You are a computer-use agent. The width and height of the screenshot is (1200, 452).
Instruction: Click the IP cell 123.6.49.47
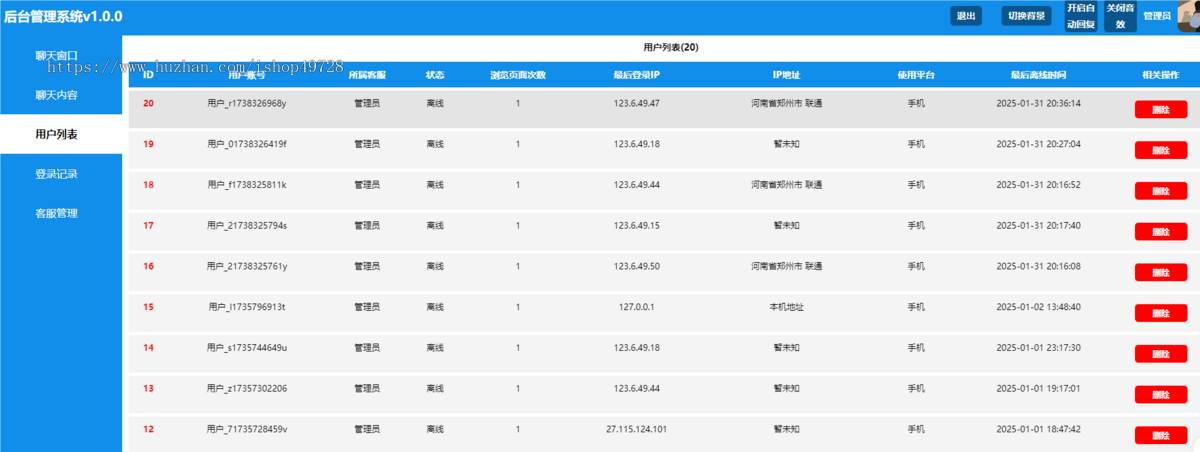pos(637,103)
